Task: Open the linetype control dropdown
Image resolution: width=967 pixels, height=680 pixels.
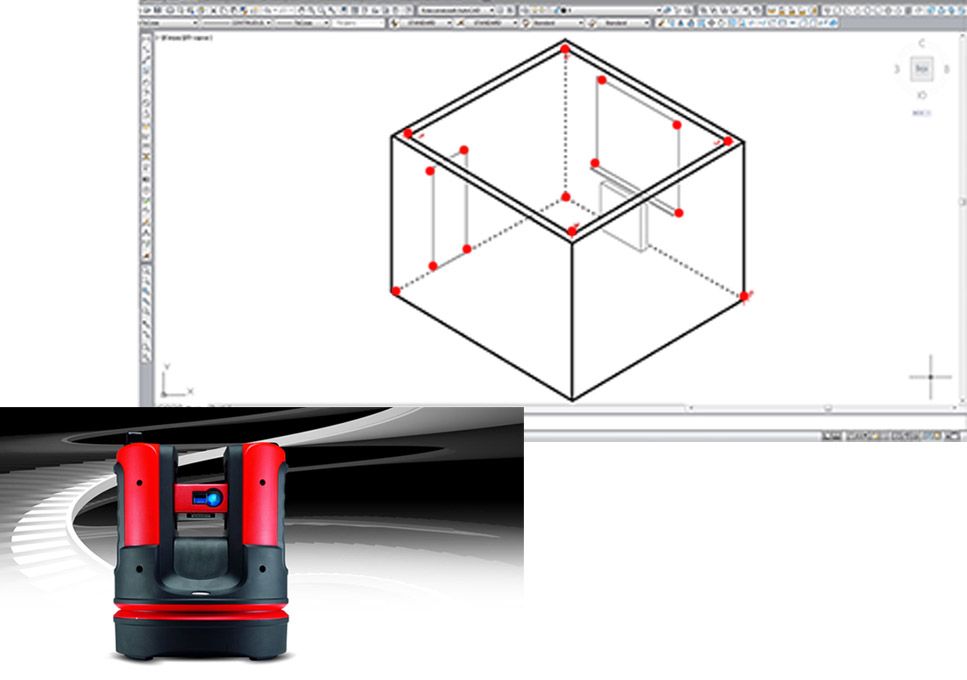Action: [x=237, y=23]
